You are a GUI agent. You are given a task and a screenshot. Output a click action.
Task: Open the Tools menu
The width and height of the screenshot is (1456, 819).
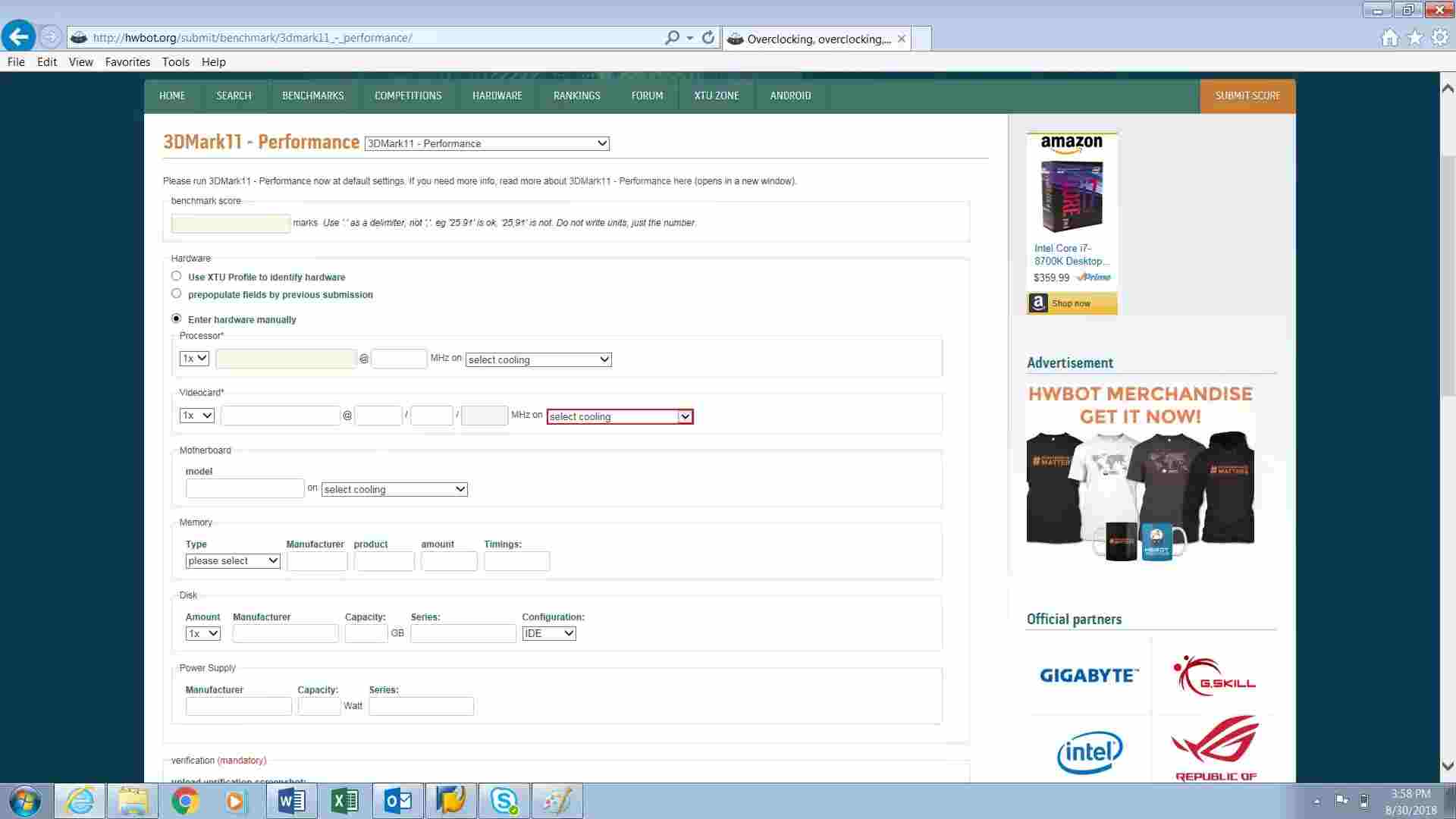pos(176,62)
